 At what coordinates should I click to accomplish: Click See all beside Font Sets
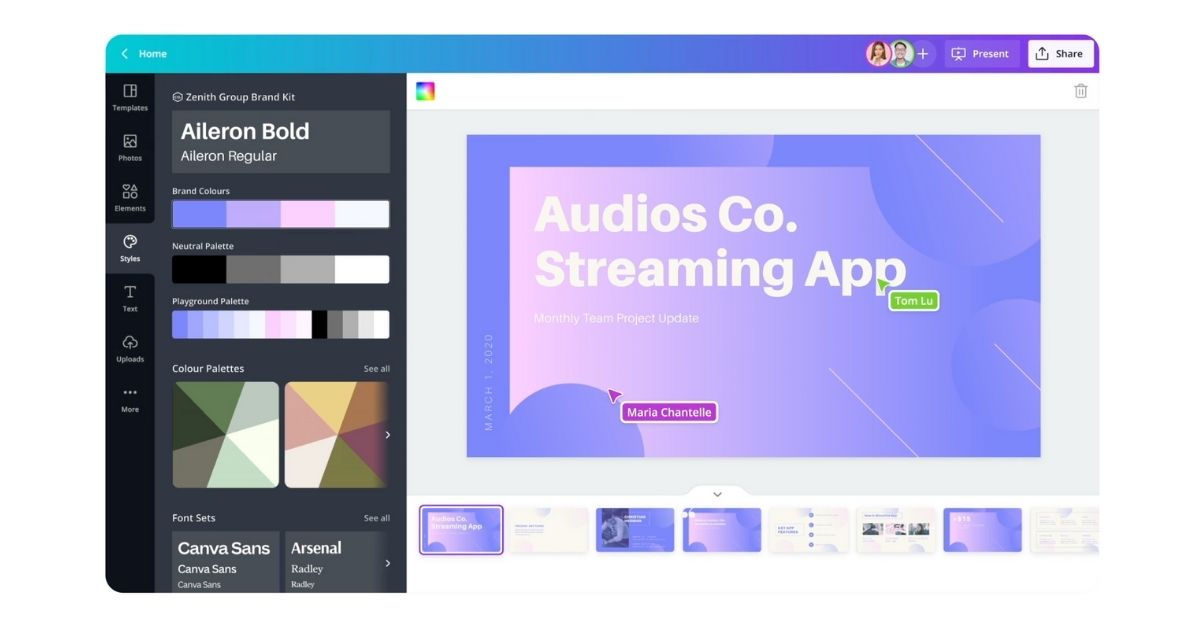tap(376, 518)
